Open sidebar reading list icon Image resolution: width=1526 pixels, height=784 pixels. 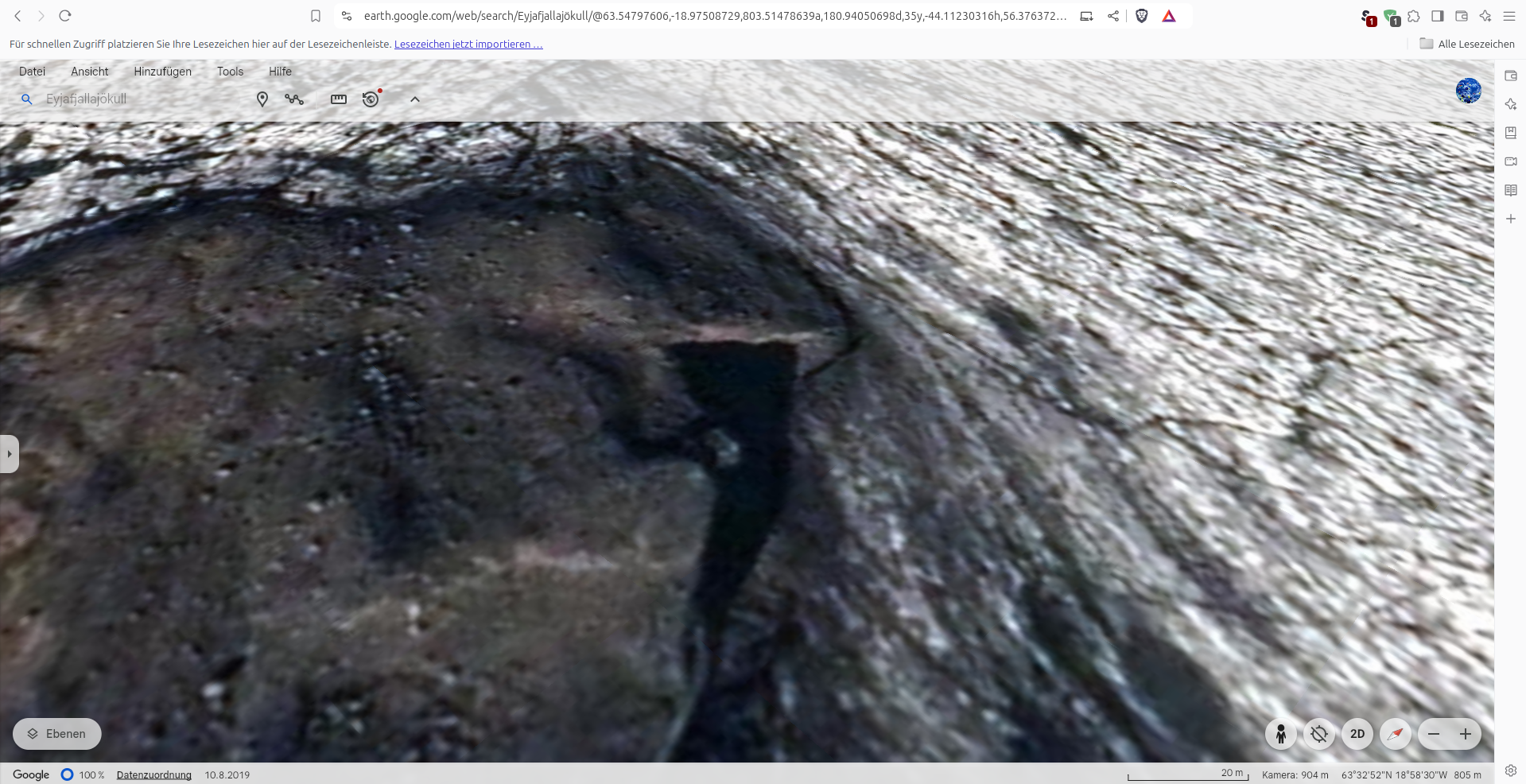1511,190
